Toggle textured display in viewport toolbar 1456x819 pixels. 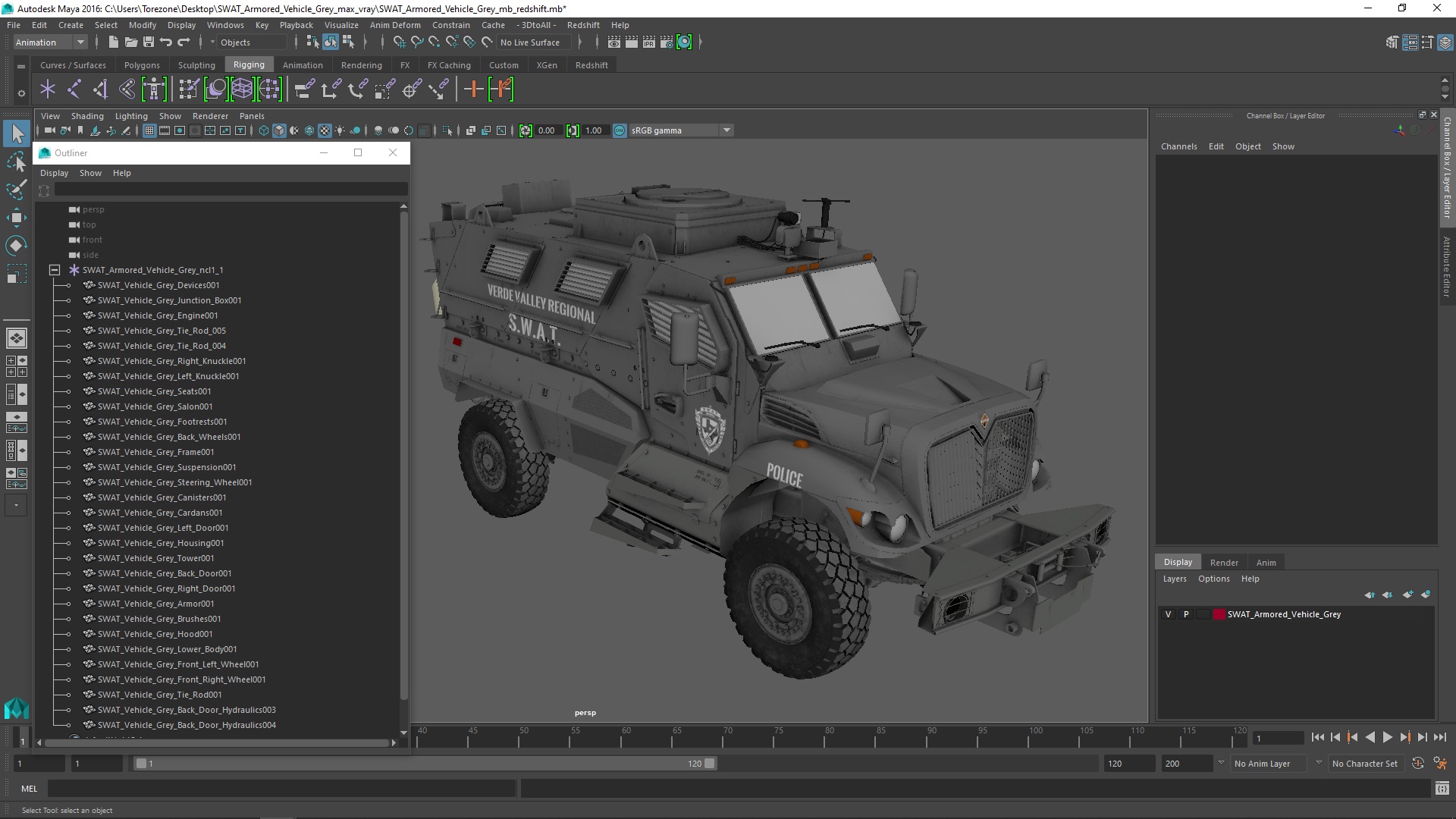click(325, 130)
